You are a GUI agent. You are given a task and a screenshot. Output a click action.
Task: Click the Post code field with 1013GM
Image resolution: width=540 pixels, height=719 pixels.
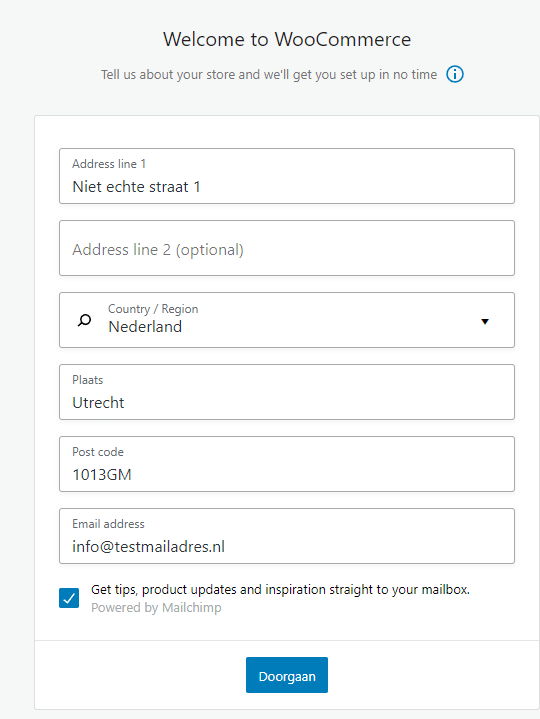pyautogui.click(x=287, y=464)
